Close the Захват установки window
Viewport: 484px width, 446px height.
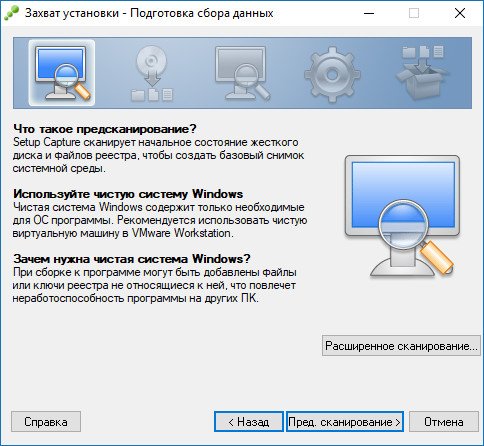click(x=460, y=13)
